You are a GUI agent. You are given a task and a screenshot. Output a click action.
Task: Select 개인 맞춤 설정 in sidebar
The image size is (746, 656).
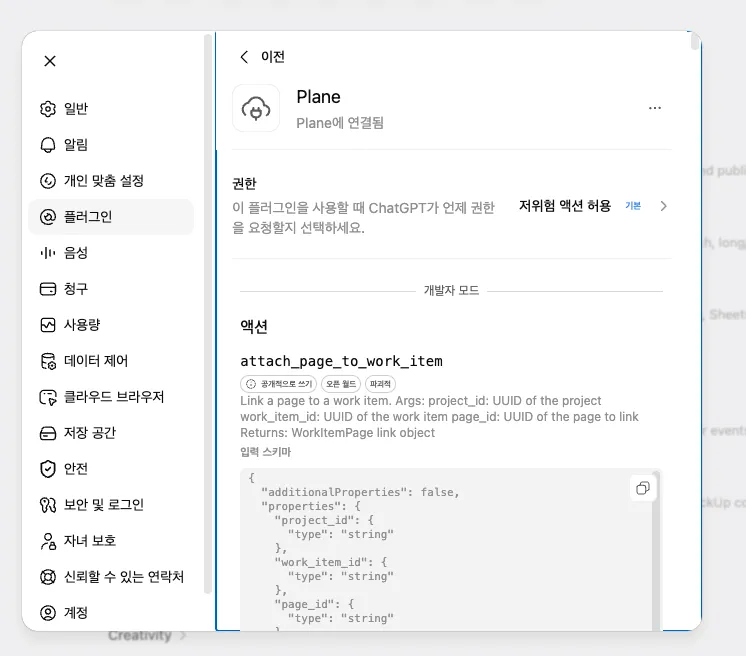click(111, 181)
